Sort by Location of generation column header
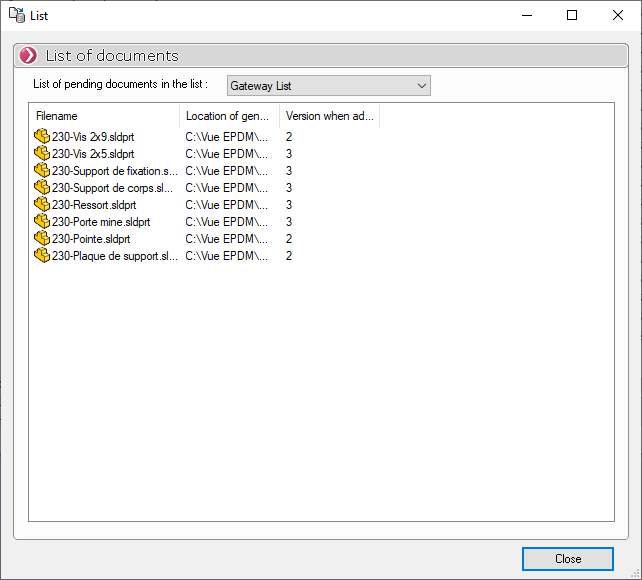The width and height of the screenshot is (642, 580). coord(229,116)
